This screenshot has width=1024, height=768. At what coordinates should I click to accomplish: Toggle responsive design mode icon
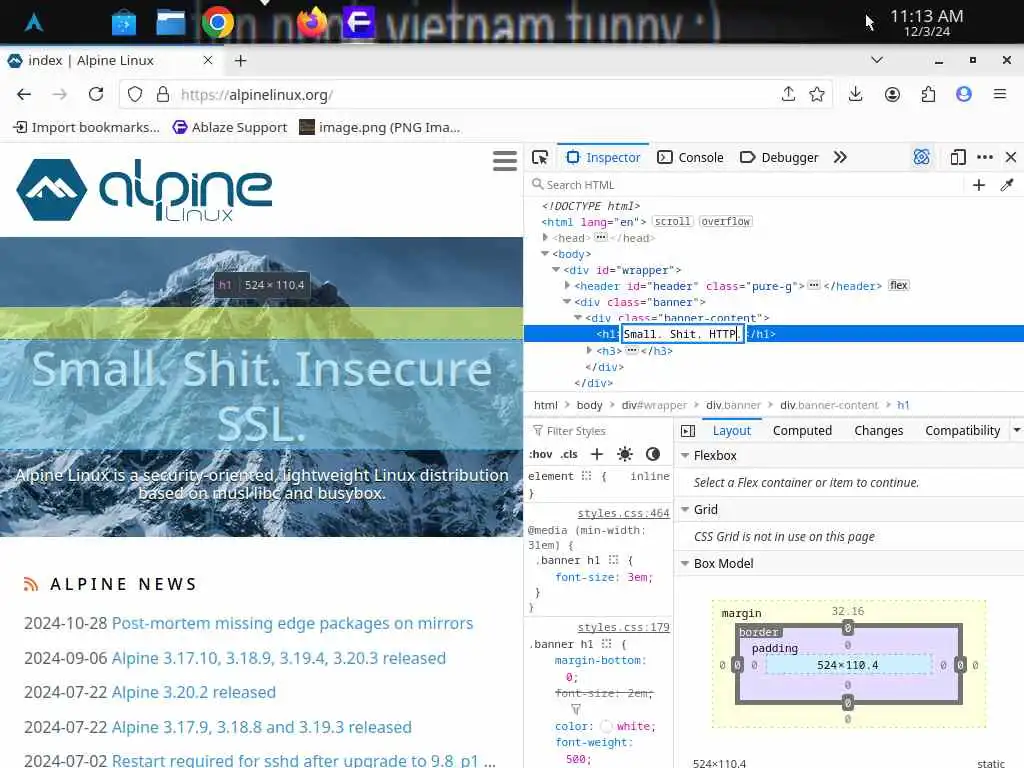point(958,157)
